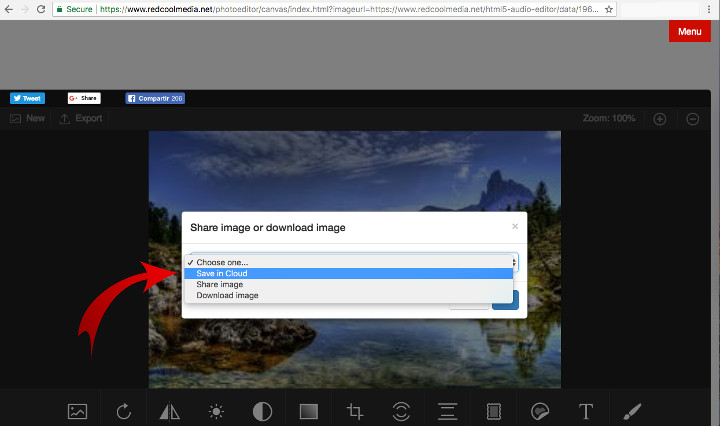The image size is (720, 426).
Task: Select 'Save in Cloud' option
Action: pyautogui.click(x=222, y=273)
